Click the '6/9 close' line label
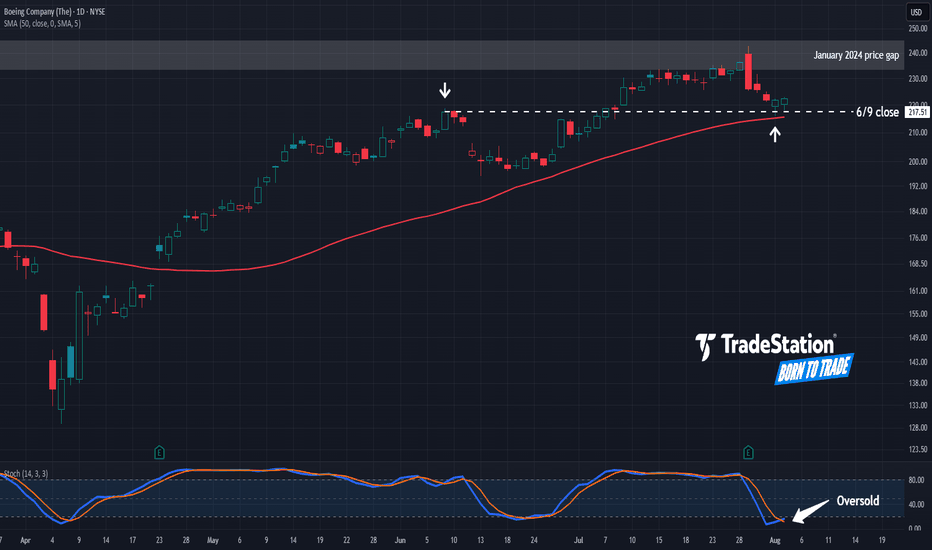This screenshot has width=932, height=550. tap(877, 112)
